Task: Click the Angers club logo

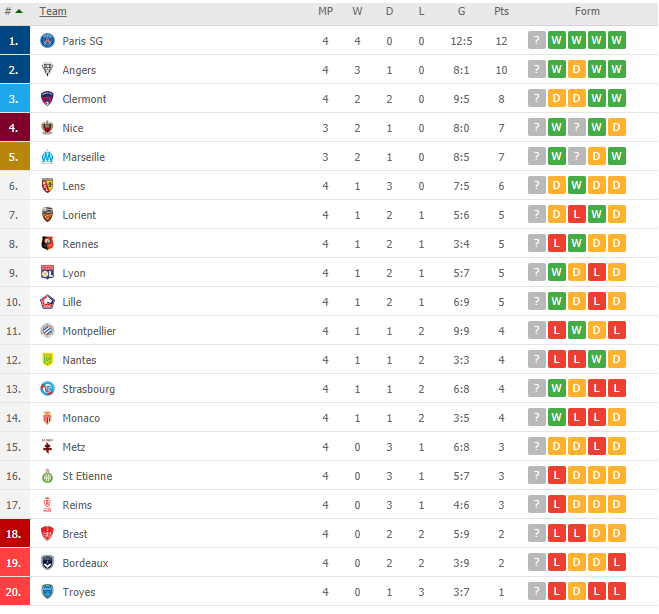Action: coord(47,70)
